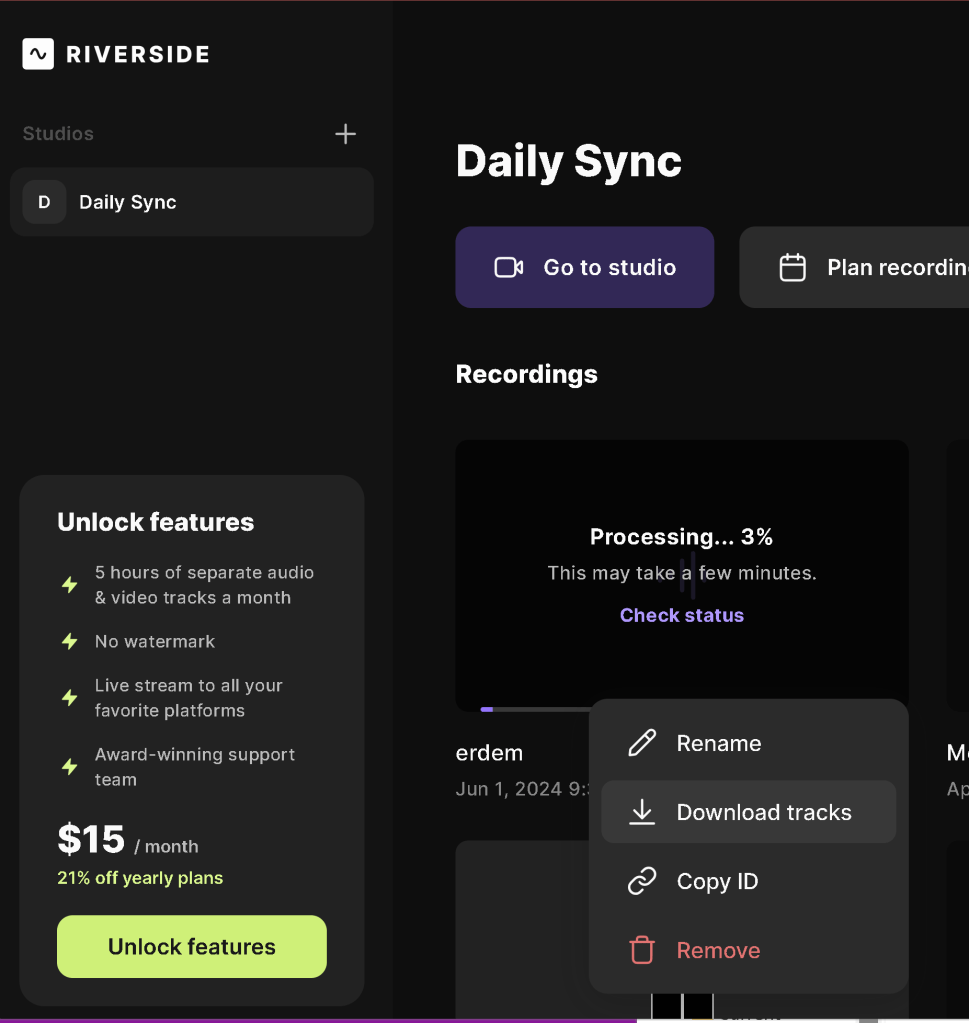Add a new studio with the plus icon

click(345, 134)
